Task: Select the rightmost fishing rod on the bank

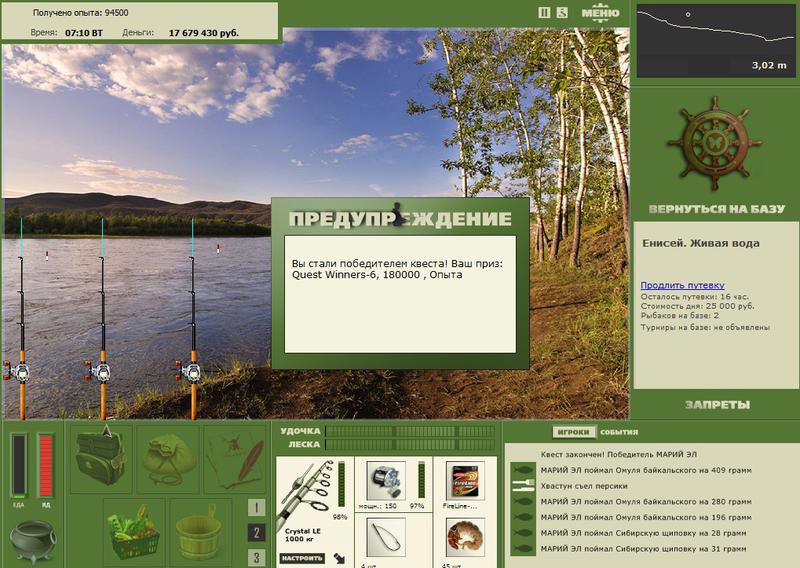Action: (x=193, y=319)
